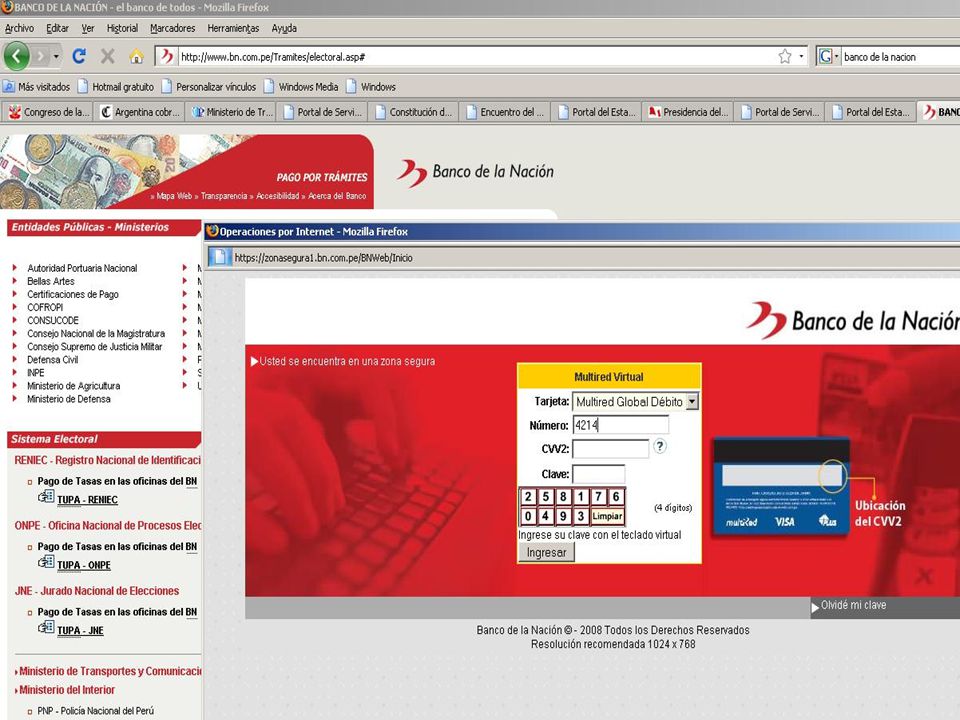The image size is (960, 720).
Task: Click virtual keypad digit 9
Action: [x=563, y=516]
